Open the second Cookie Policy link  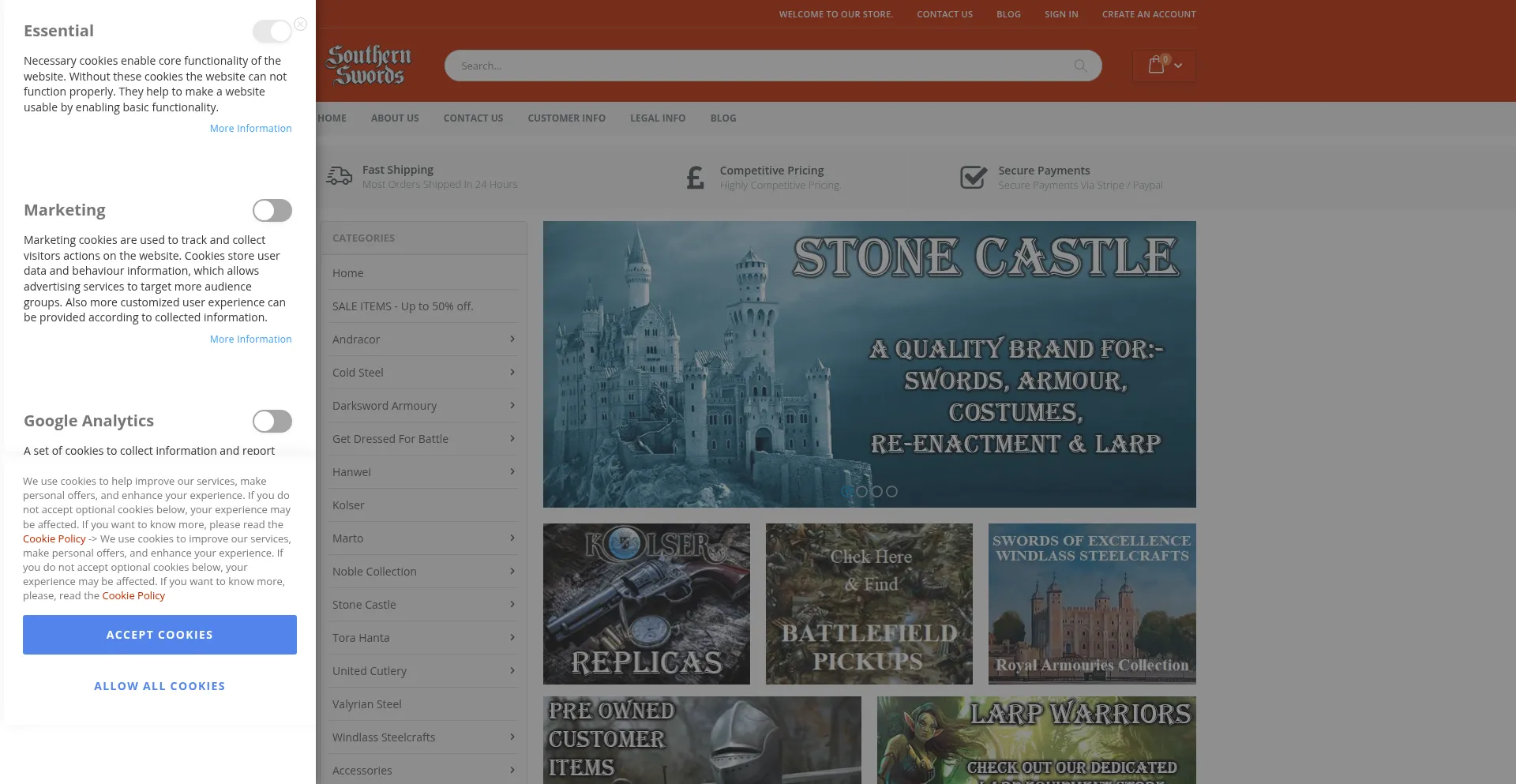[x=133, y=596]
